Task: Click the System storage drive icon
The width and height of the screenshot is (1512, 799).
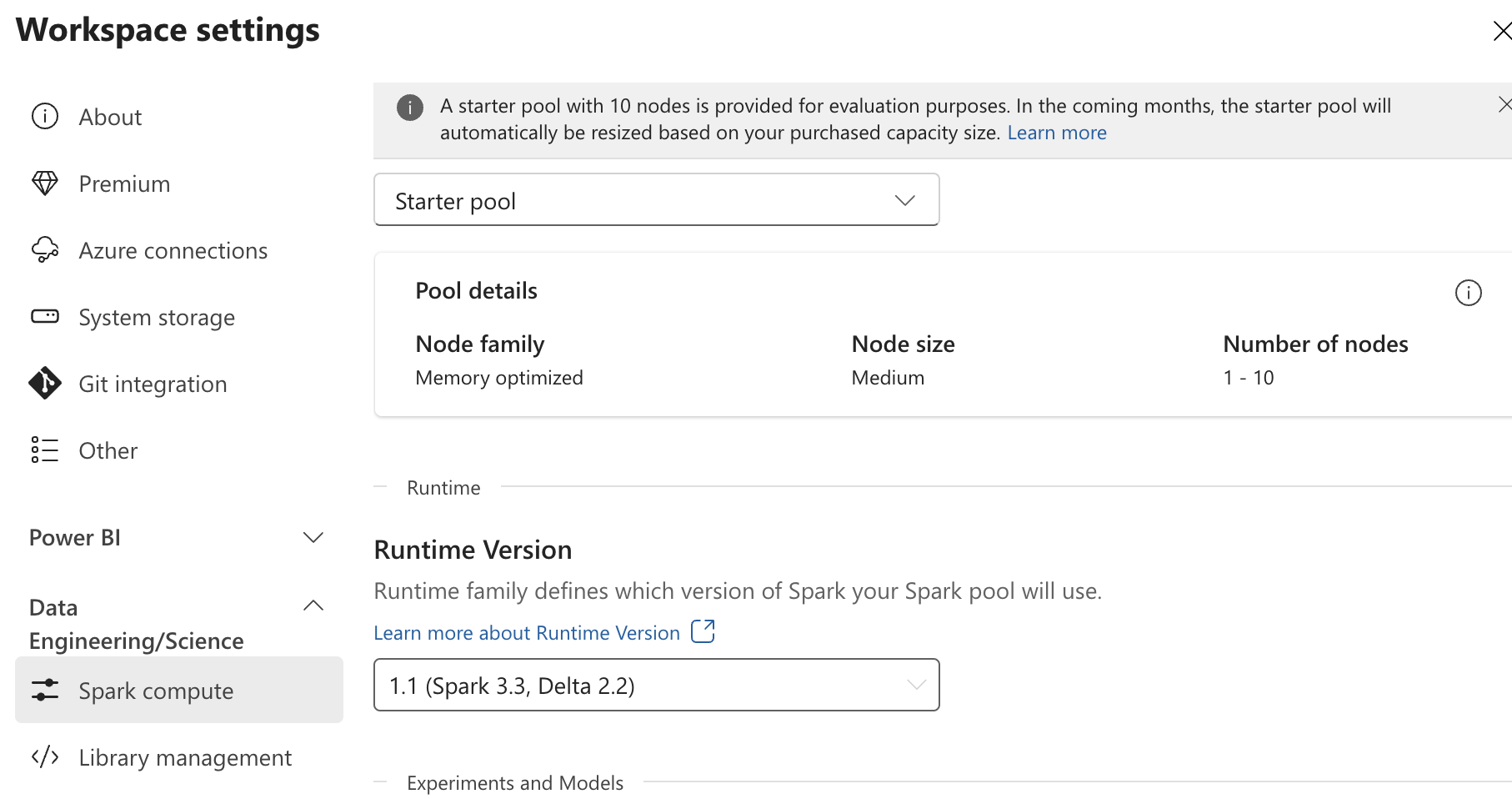Action: 45,317
